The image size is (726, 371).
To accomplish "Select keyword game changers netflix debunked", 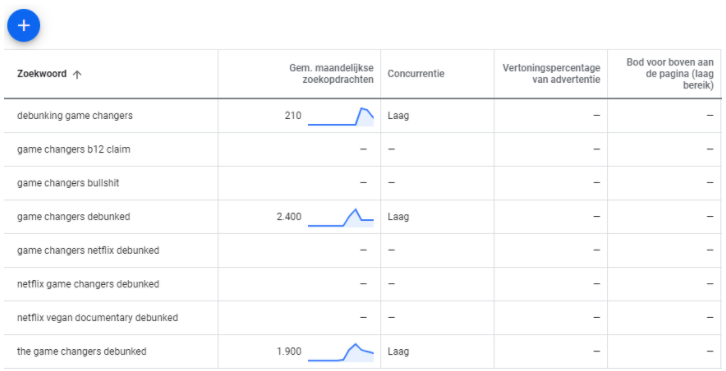I will point(88,250).
